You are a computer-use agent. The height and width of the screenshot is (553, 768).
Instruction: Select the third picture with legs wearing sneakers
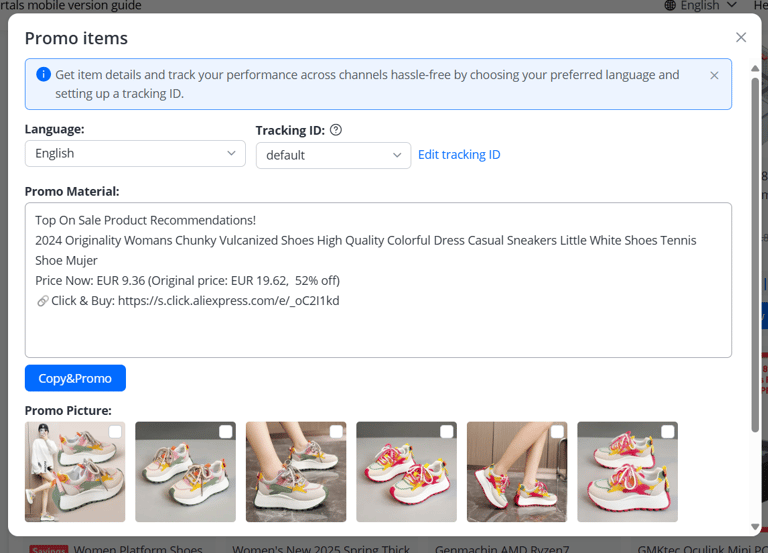[x=296, y=472]
